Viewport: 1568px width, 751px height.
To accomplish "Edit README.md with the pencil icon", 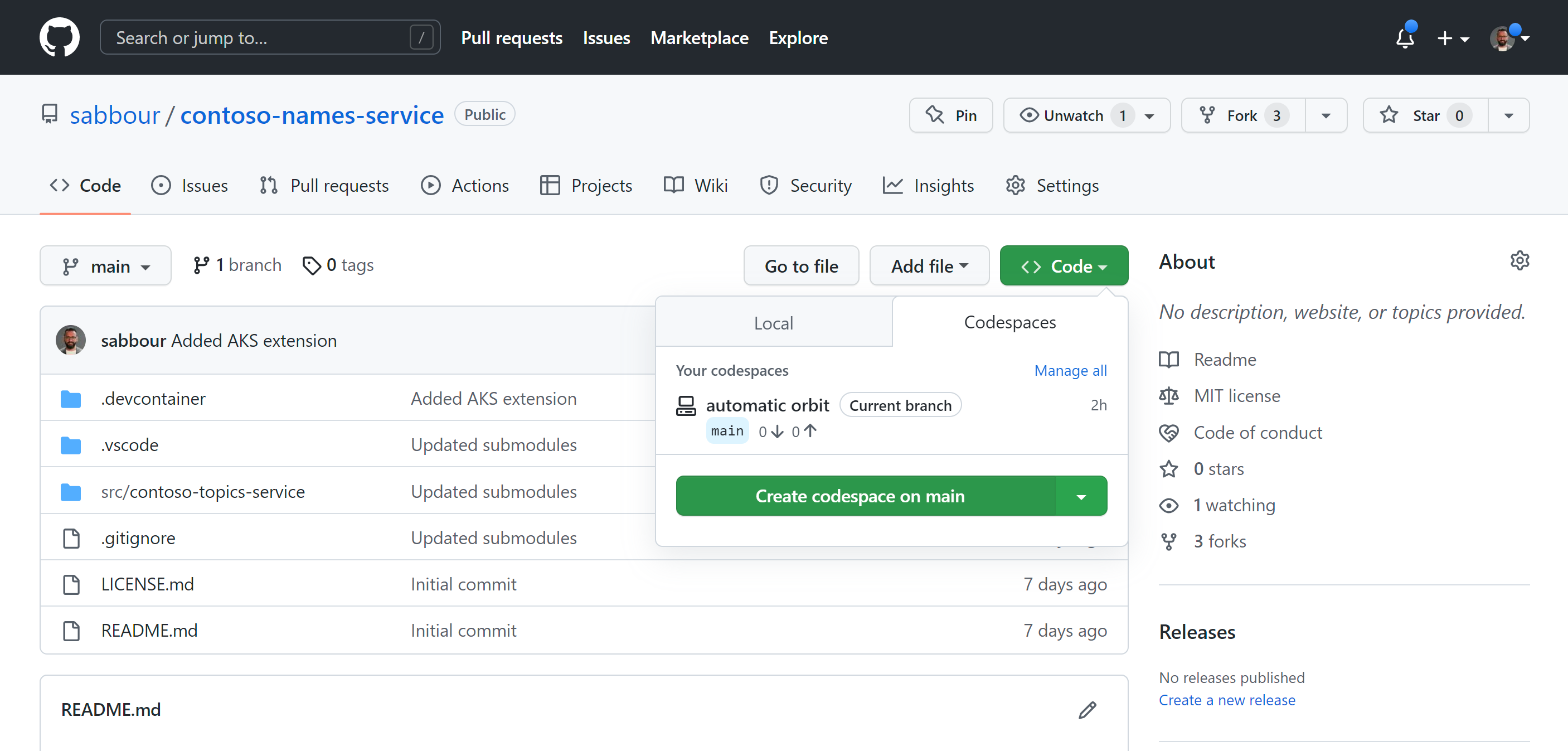I will pos(1087,710).
